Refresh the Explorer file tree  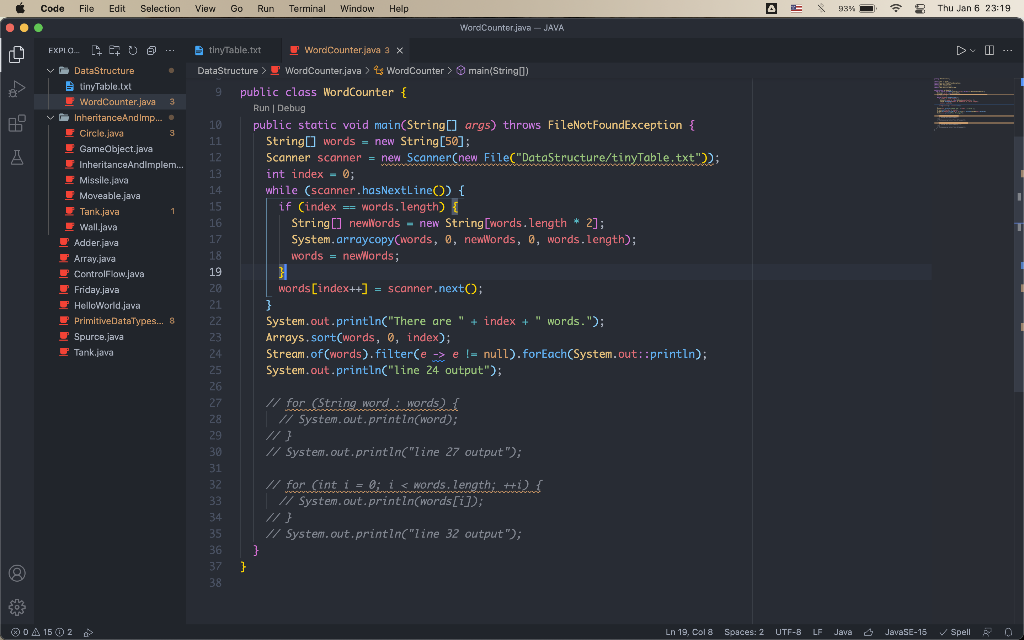[133, 50]
